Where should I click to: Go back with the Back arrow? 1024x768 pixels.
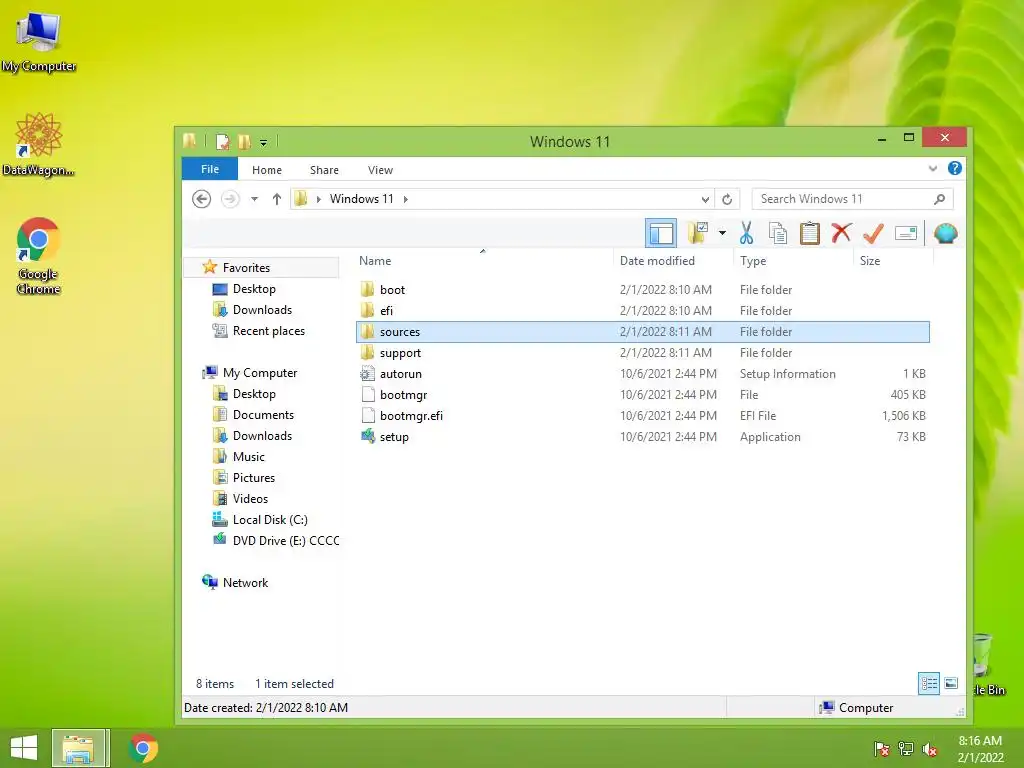201,199
